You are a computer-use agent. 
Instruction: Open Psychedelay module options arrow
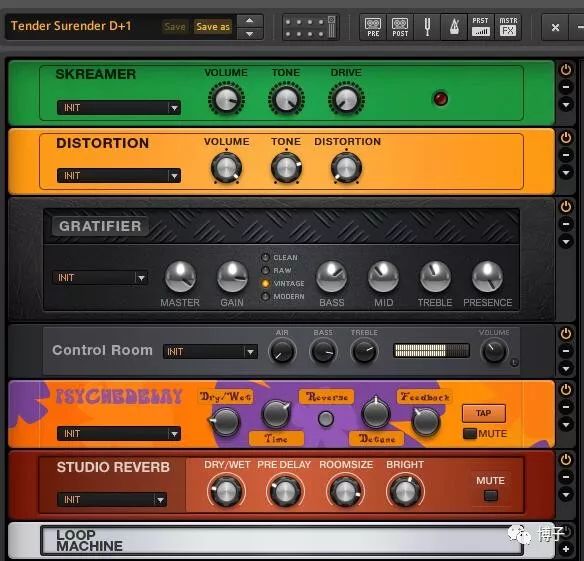(x=566, y=425)
